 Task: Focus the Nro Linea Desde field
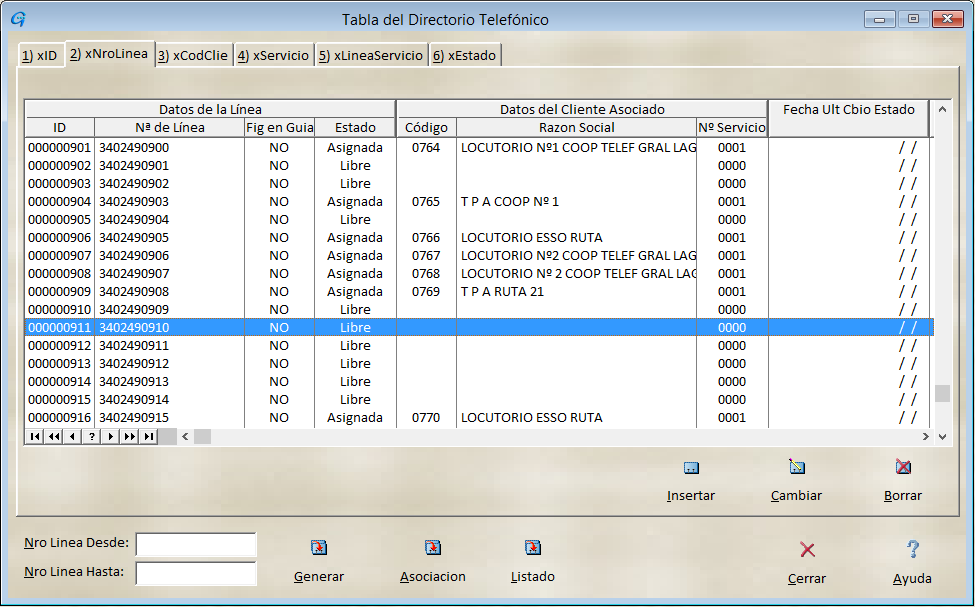pos(196,545)
